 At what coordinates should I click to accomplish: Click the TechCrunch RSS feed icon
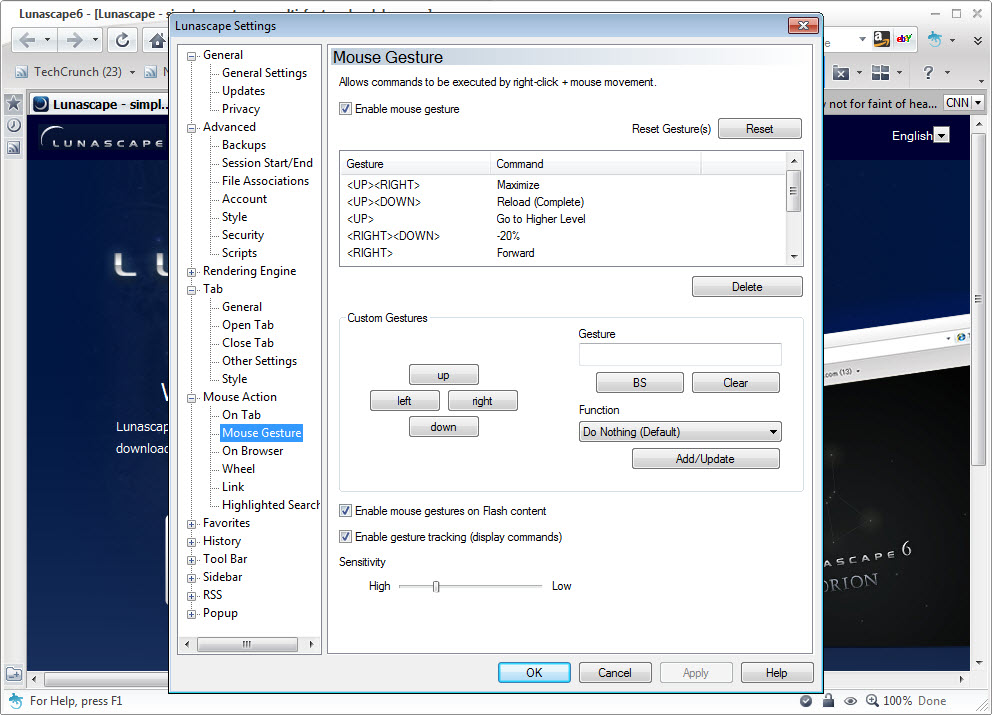(22, 72)
